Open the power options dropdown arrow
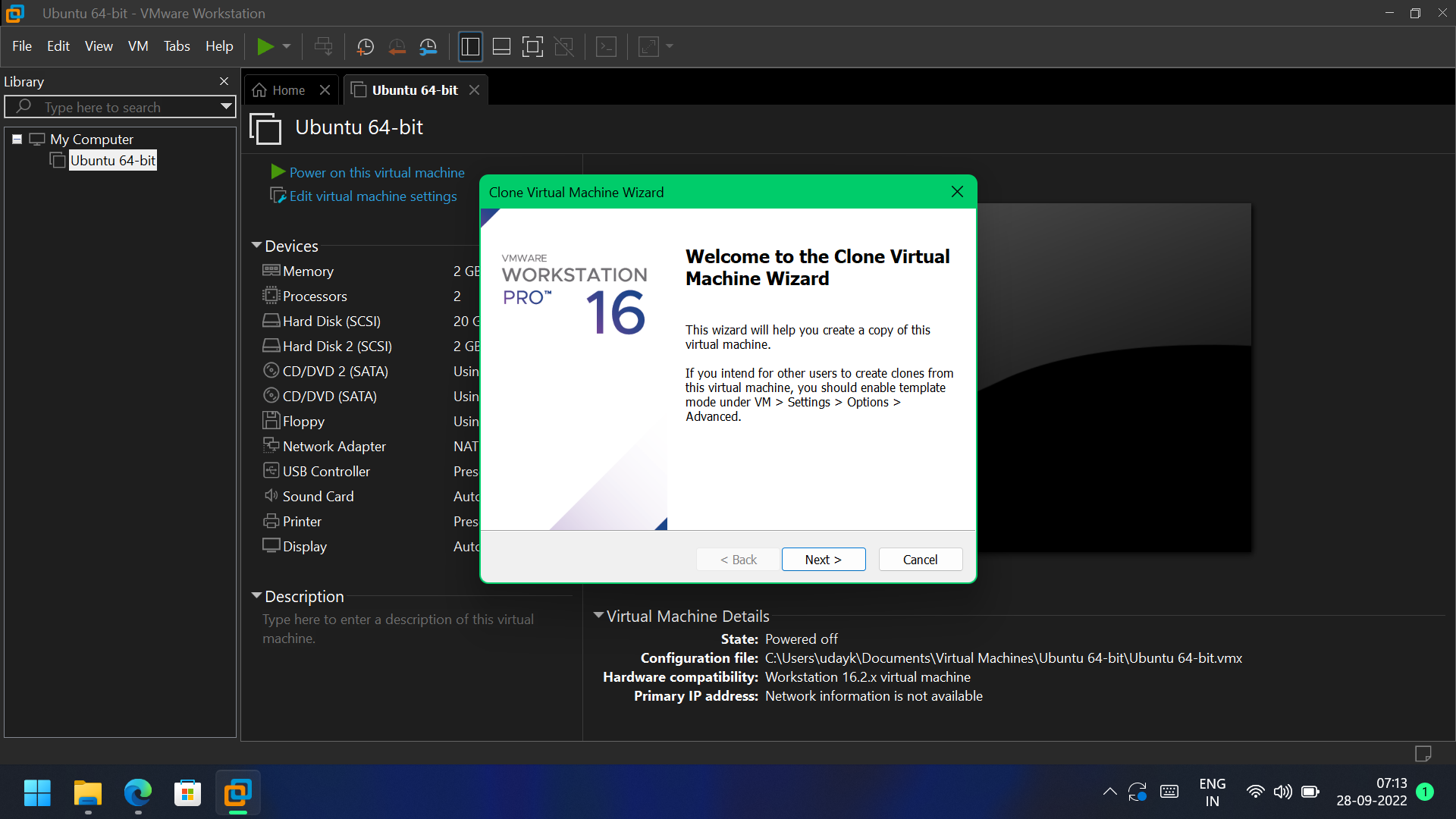This screenshot has width=1456, height=819. pyautogui.click(x=287, y=47)
